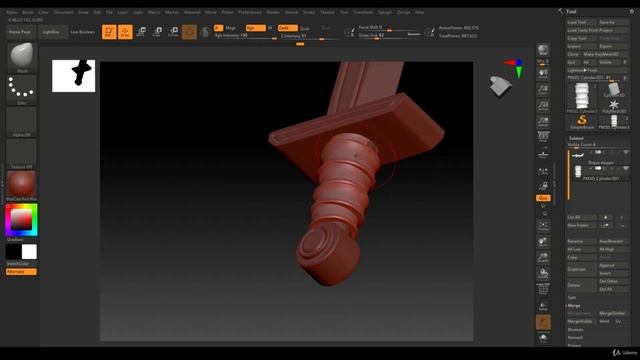Click the Scroll canvas icon
The image size is (640, 360).
pos(543,74)
